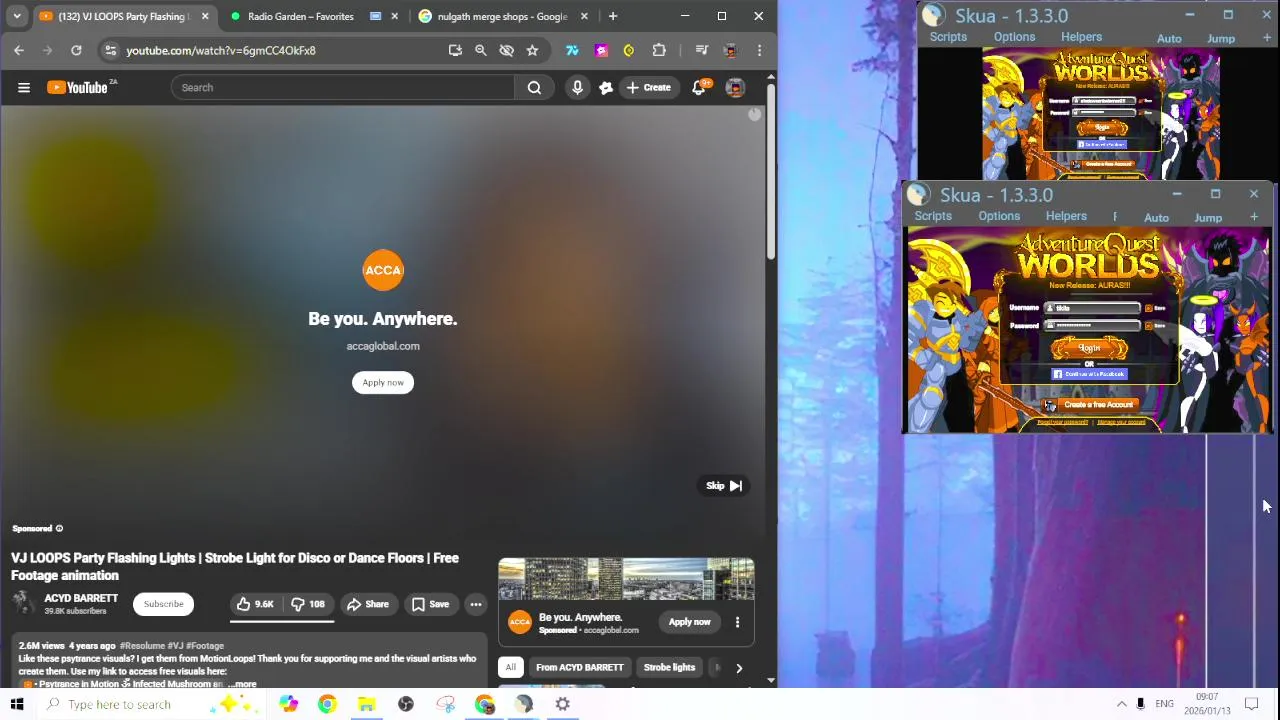1280x720 pixels.
Task: Open Windows Start menu
Action: tap(17, 704)
